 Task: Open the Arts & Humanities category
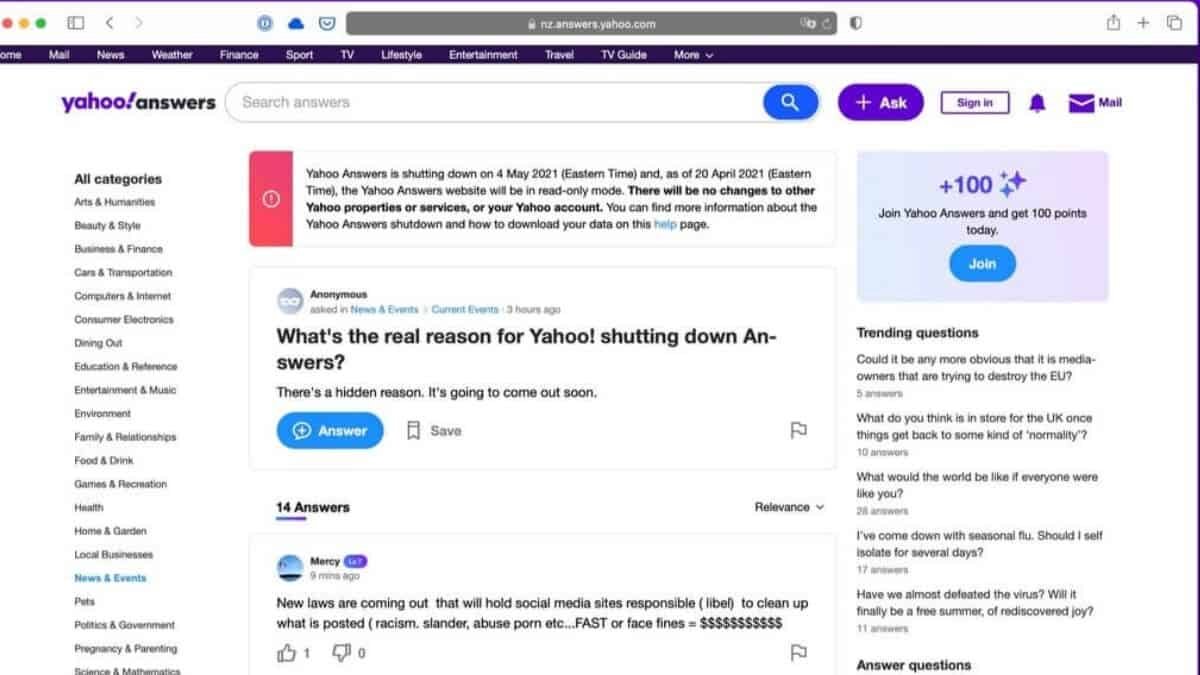[114, 202]
